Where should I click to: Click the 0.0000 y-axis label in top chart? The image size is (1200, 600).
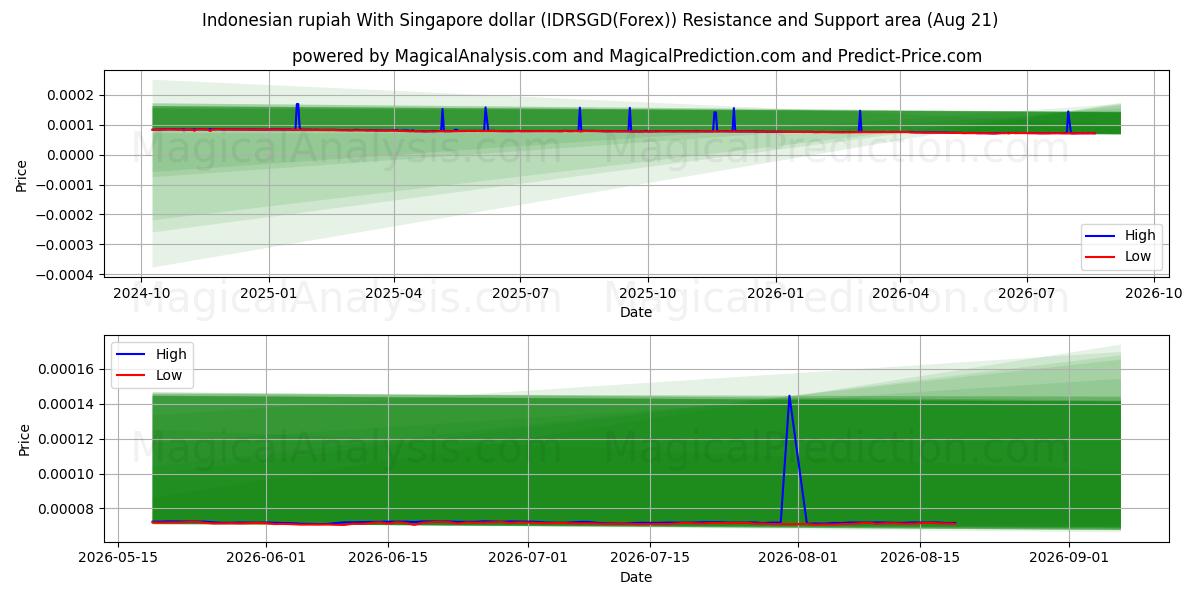71,155
